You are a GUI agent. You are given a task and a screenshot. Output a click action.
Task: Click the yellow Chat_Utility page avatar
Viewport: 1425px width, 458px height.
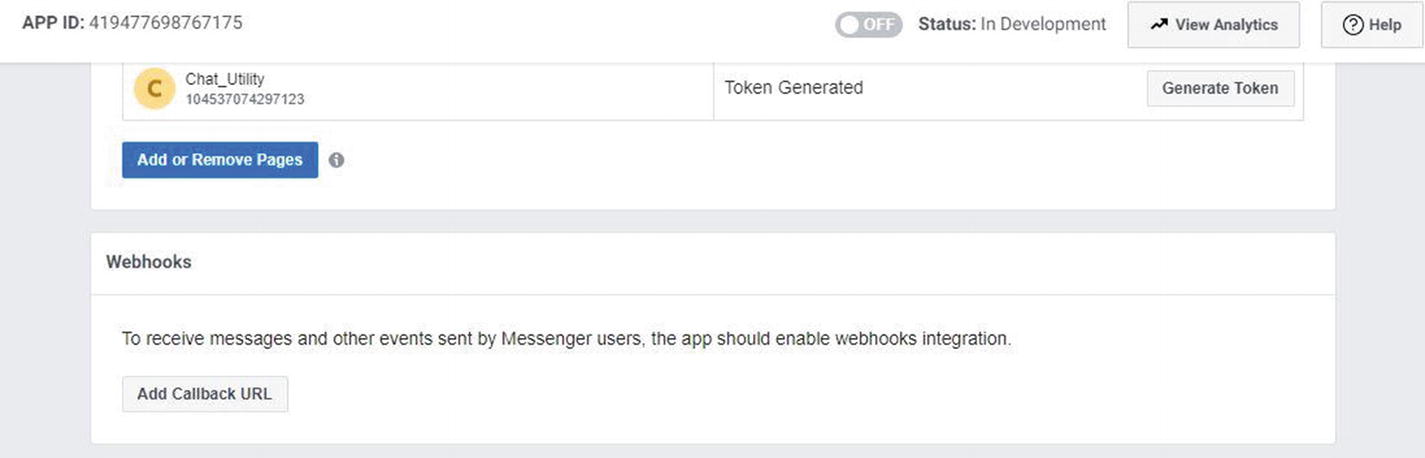(154, 89)
